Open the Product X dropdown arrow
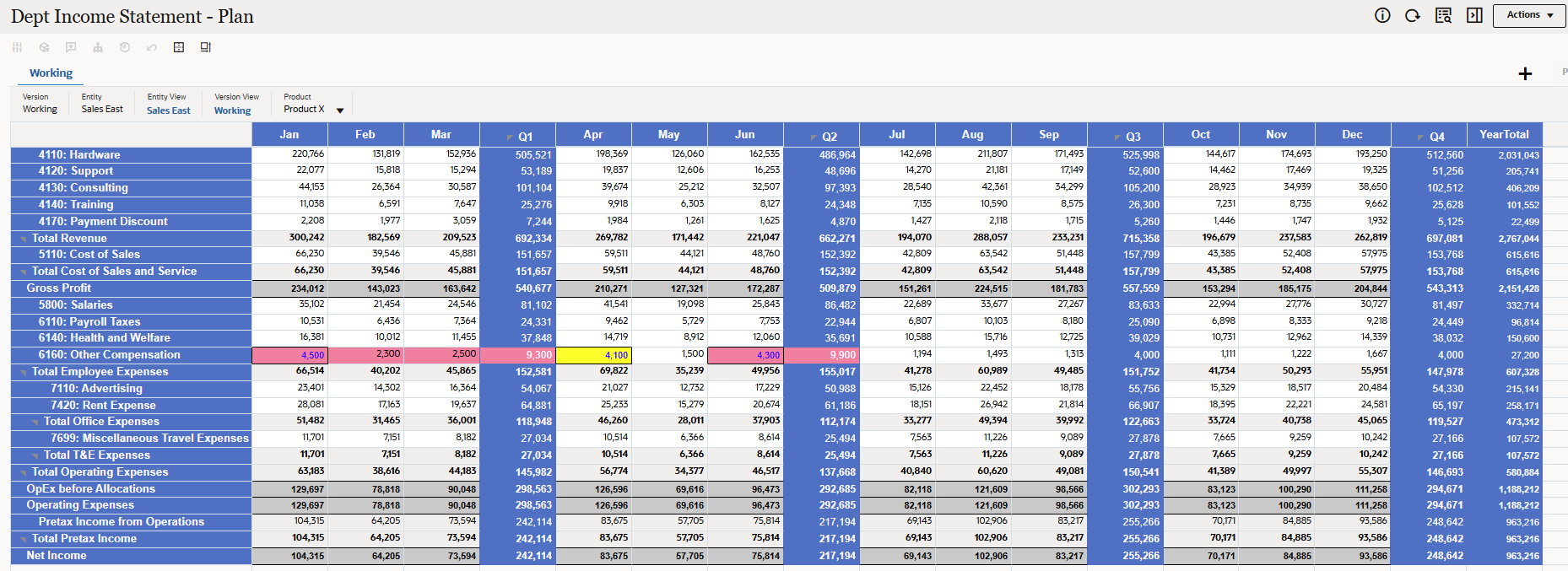 (x=340, y=110)
